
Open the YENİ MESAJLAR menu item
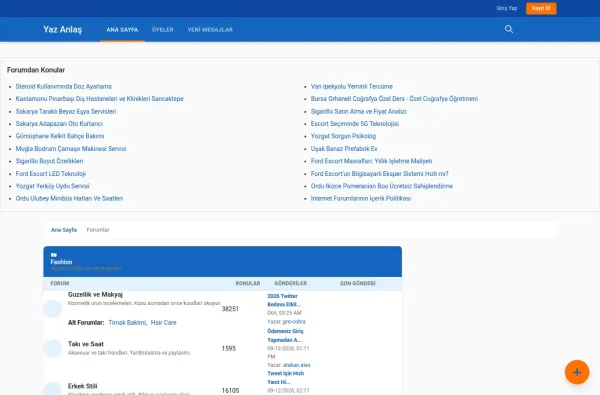210,29
